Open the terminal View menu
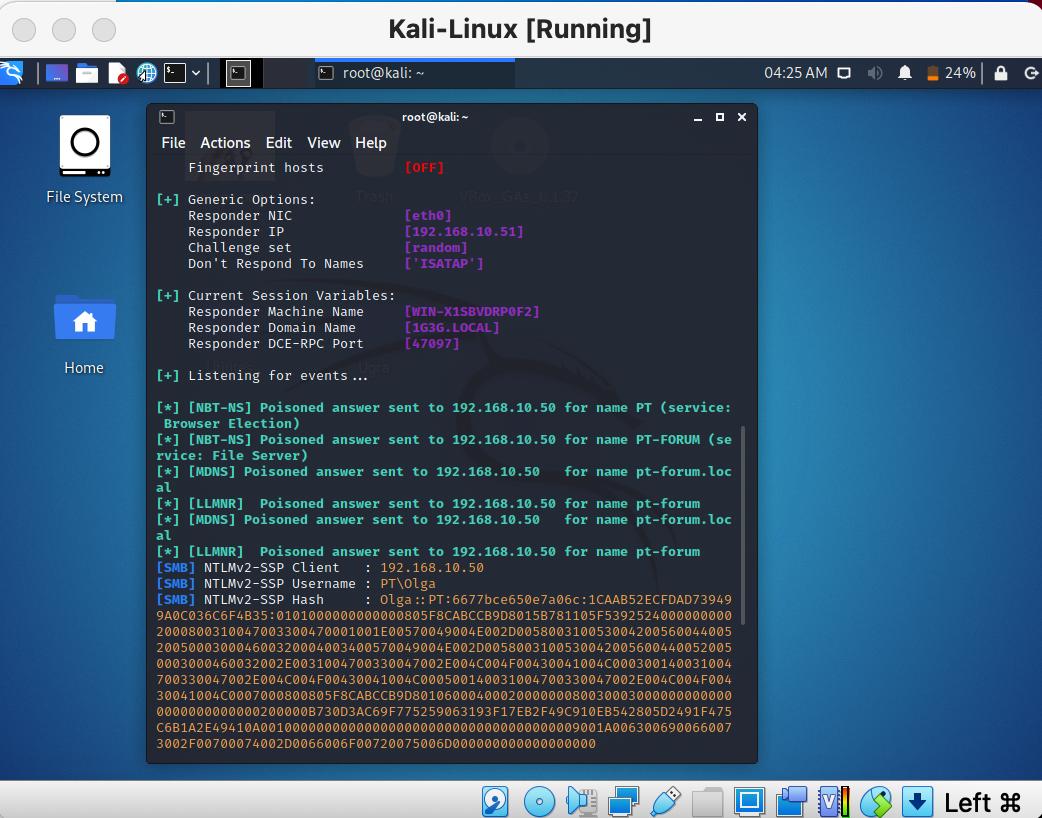 [324, 143]
